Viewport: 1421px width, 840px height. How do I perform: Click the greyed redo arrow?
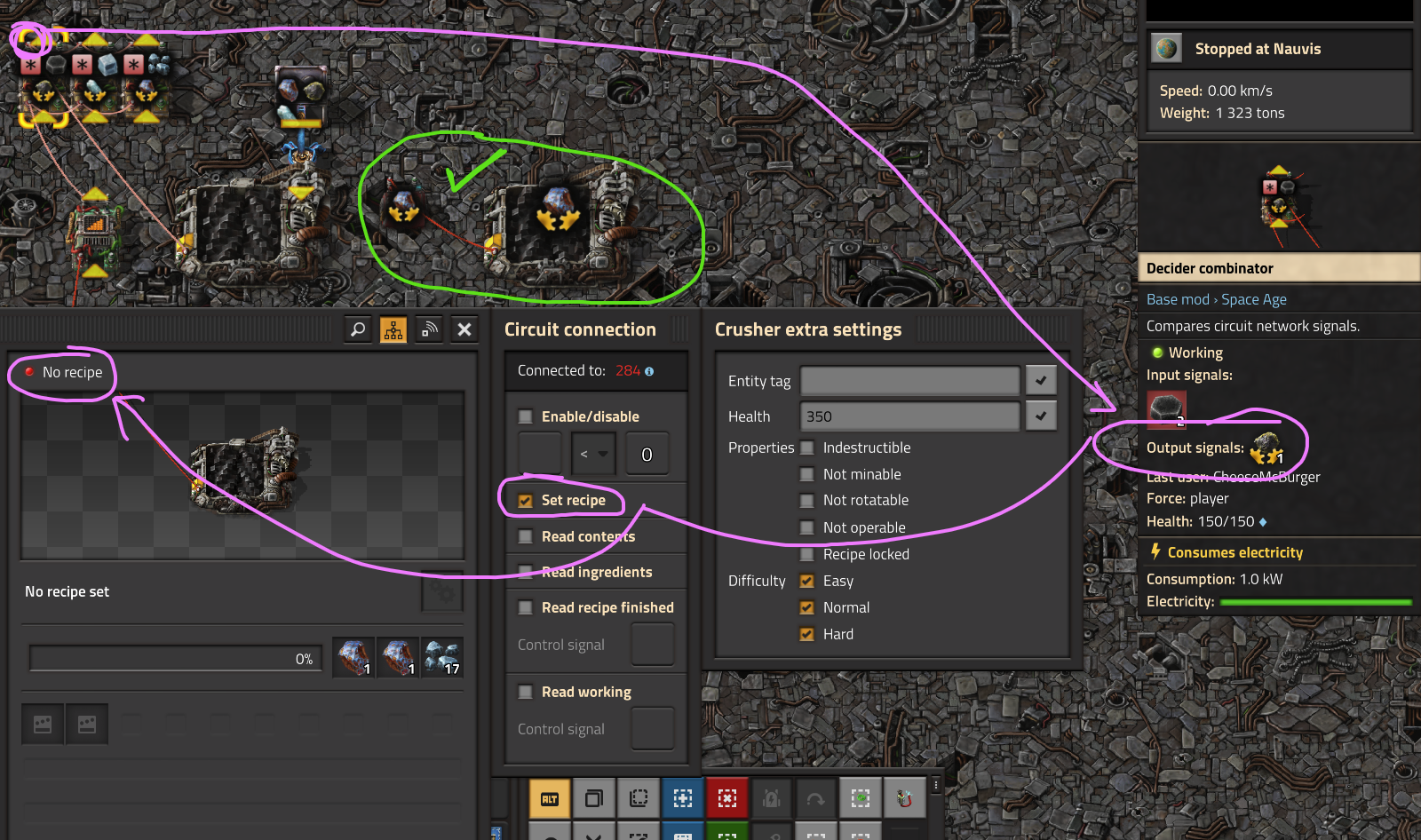pyautogui.click(x=816, y=798)
